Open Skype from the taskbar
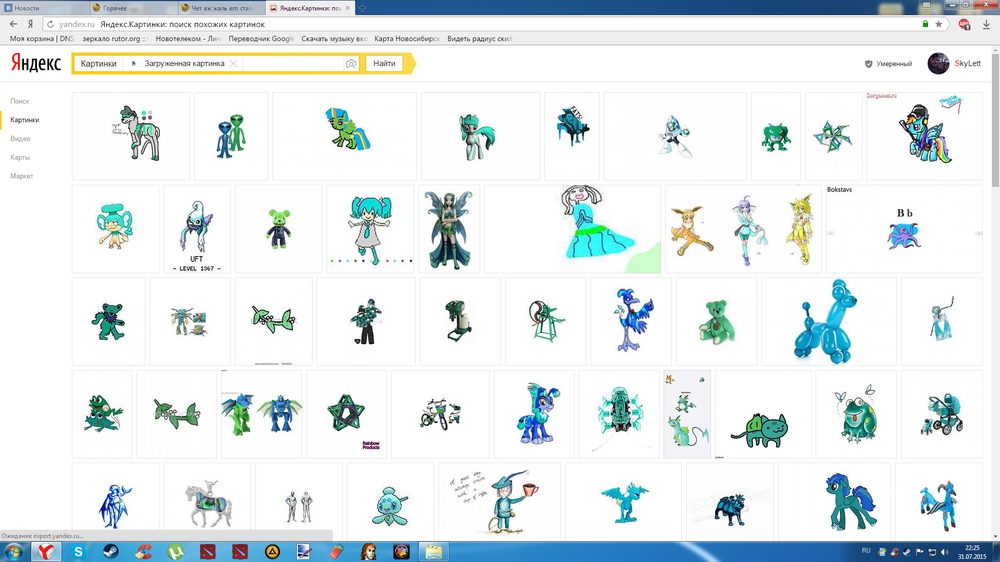The height and width of the screenshot is (562, 1000). 78,552
